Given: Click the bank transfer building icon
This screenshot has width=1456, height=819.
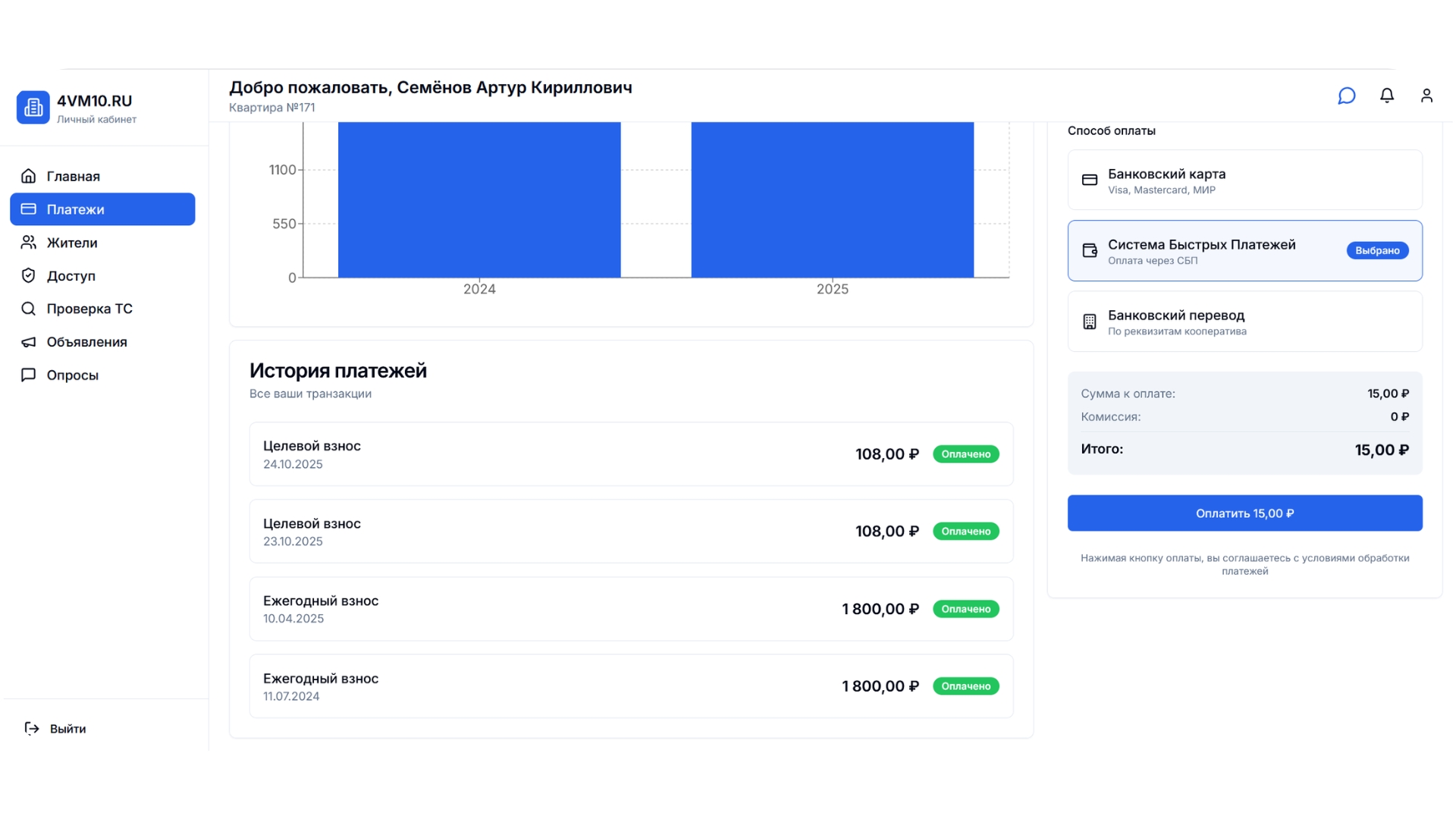Looking at the screenshot, I should (x=1089, y=322).
